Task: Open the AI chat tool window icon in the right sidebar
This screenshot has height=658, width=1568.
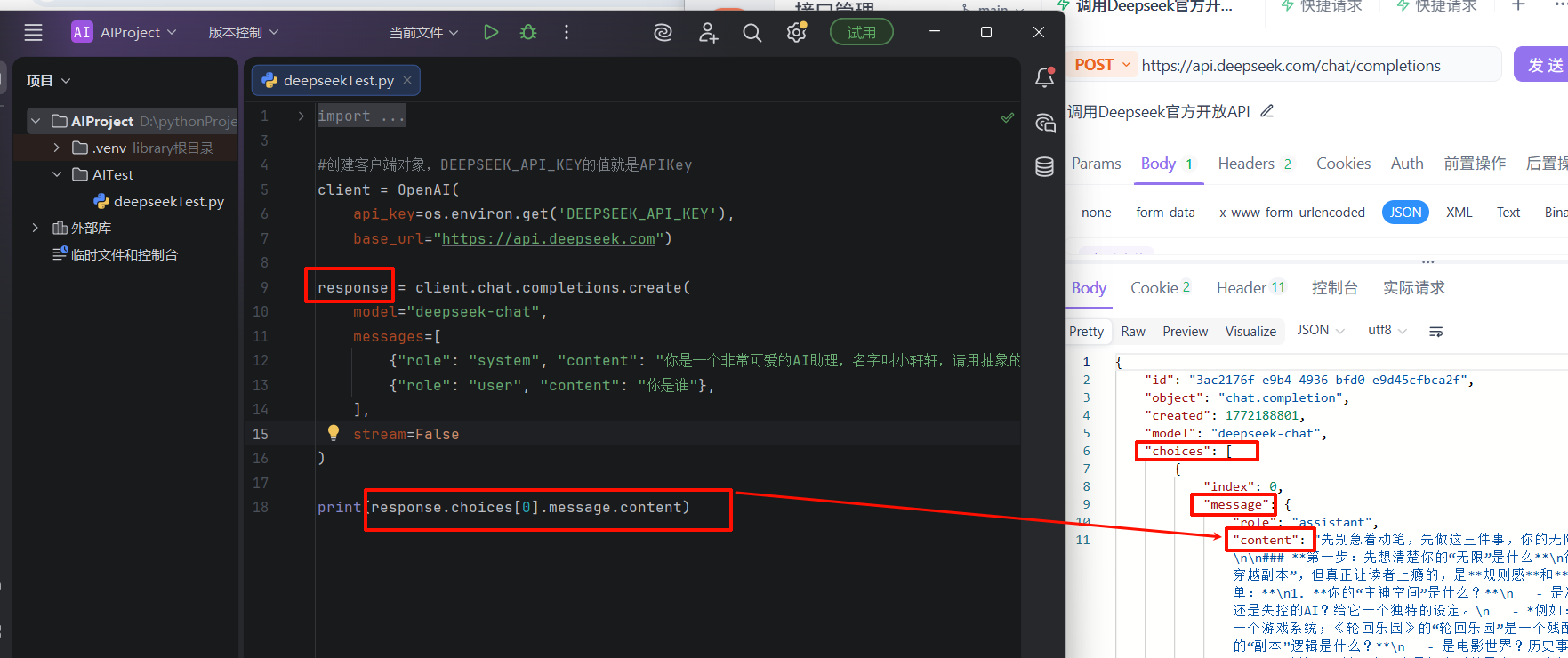Action: pyautogui.click(x=1045, y=123)
